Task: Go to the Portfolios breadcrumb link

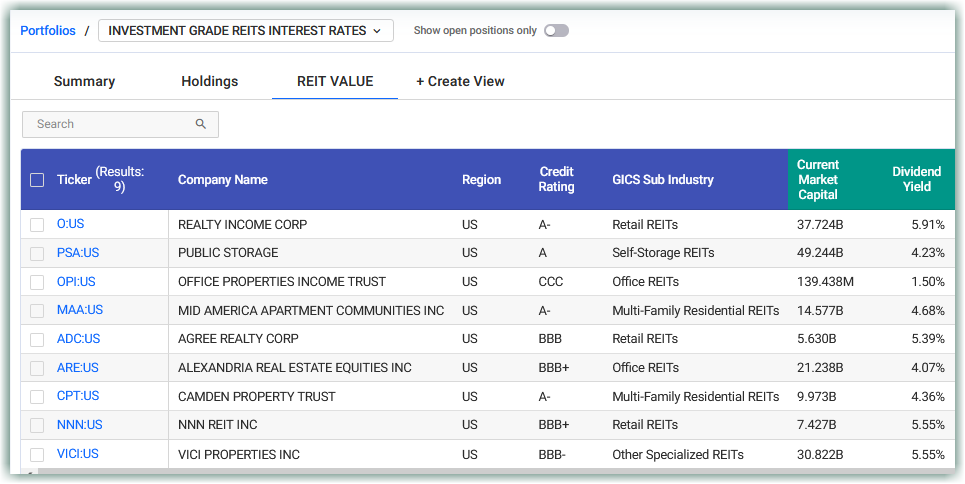Action: click(x=48, y=30)
